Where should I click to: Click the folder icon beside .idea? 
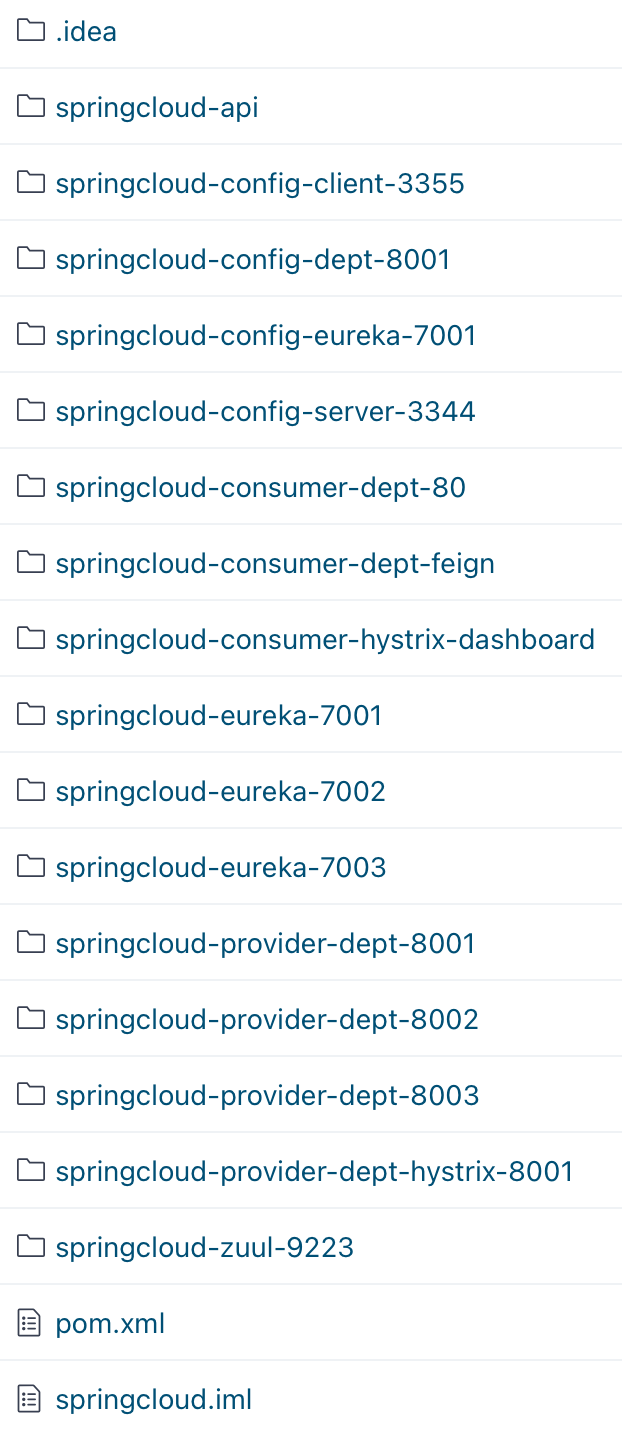tap(31, 31)
